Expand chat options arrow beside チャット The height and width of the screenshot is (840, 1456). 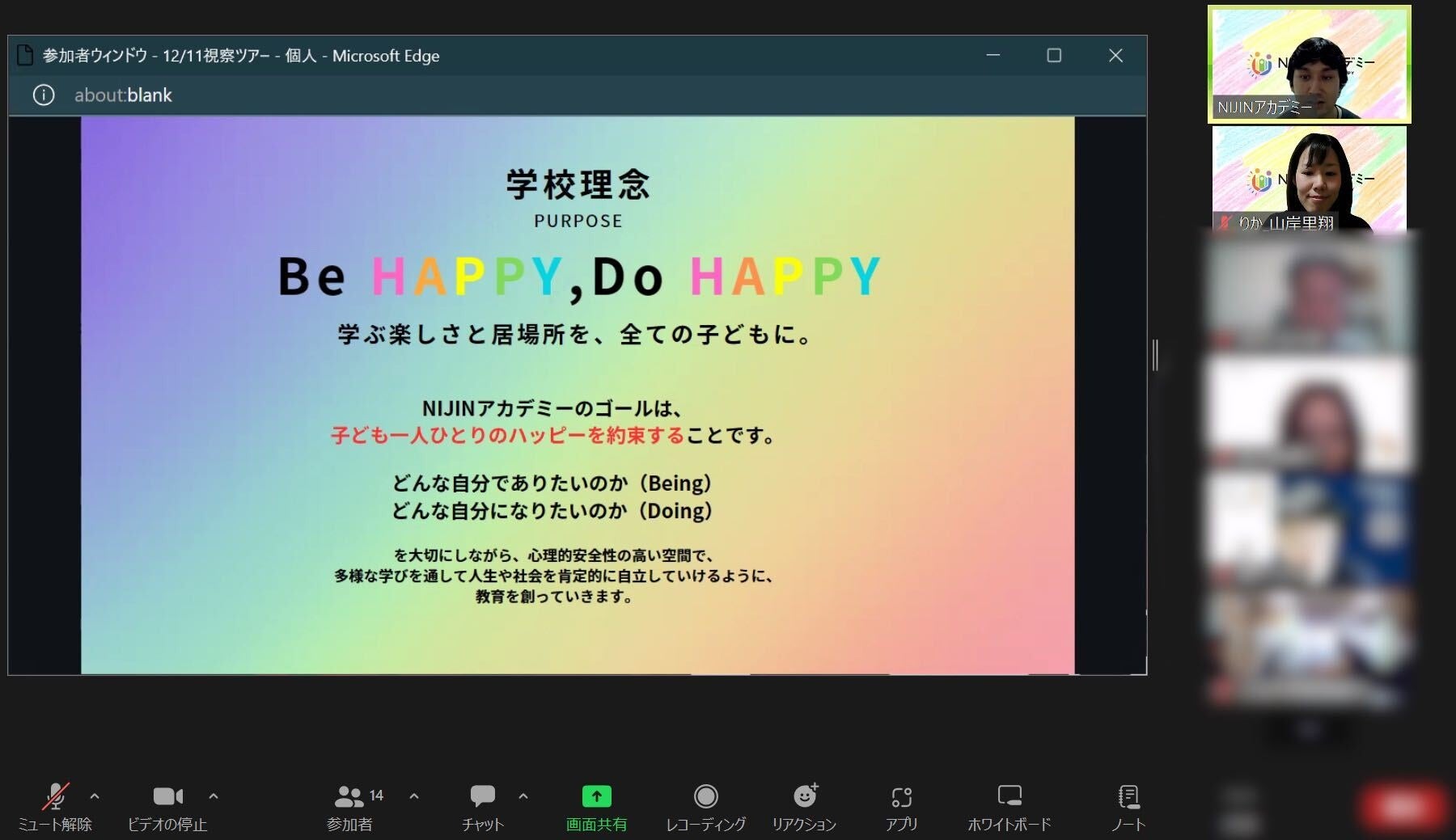click(x=523, y=796)
